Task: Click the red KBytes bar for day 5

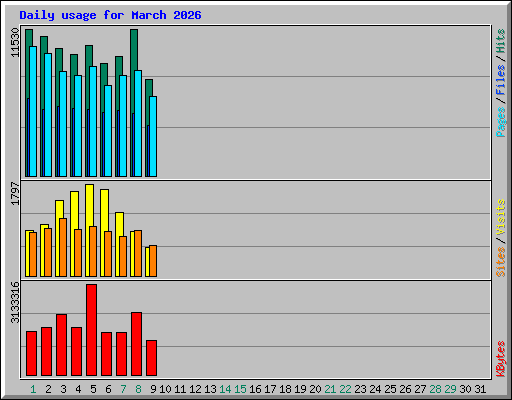Action: tap(91, 330)
